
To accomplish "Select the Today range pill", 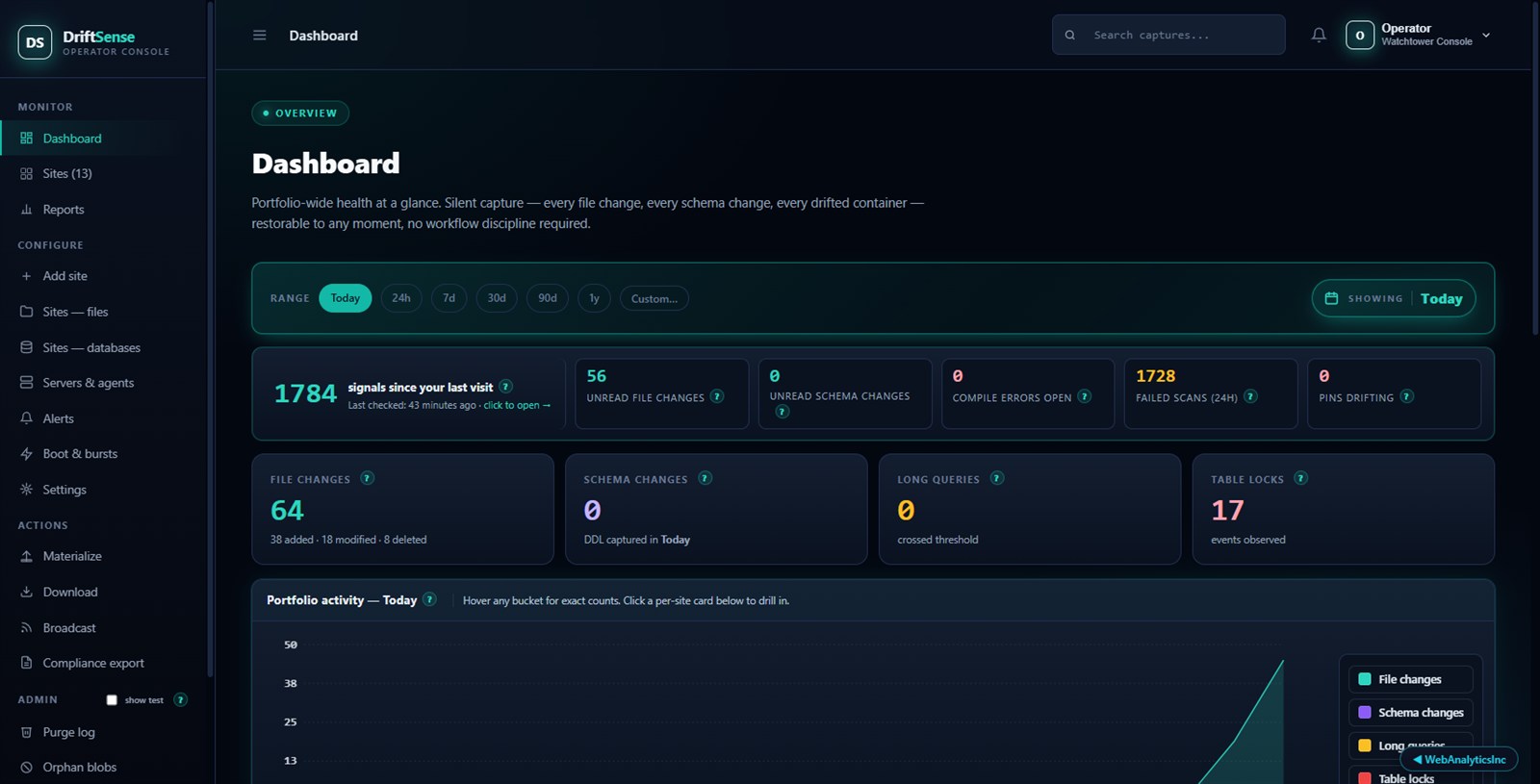I will (345, 298).
